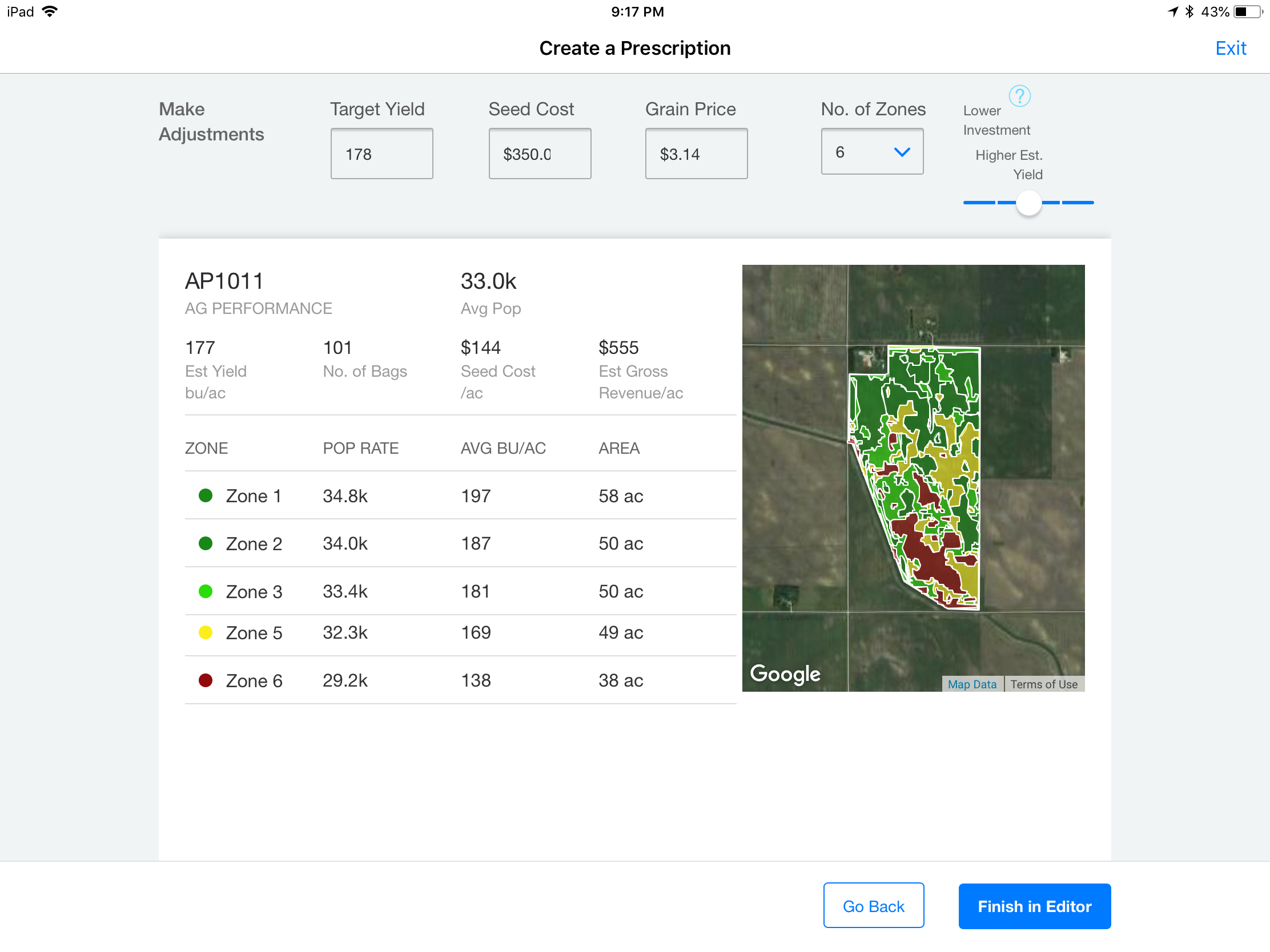Edit the Seed Cost field
The width and height of the screenshot is (1270, 952).
tap(539, 154)
